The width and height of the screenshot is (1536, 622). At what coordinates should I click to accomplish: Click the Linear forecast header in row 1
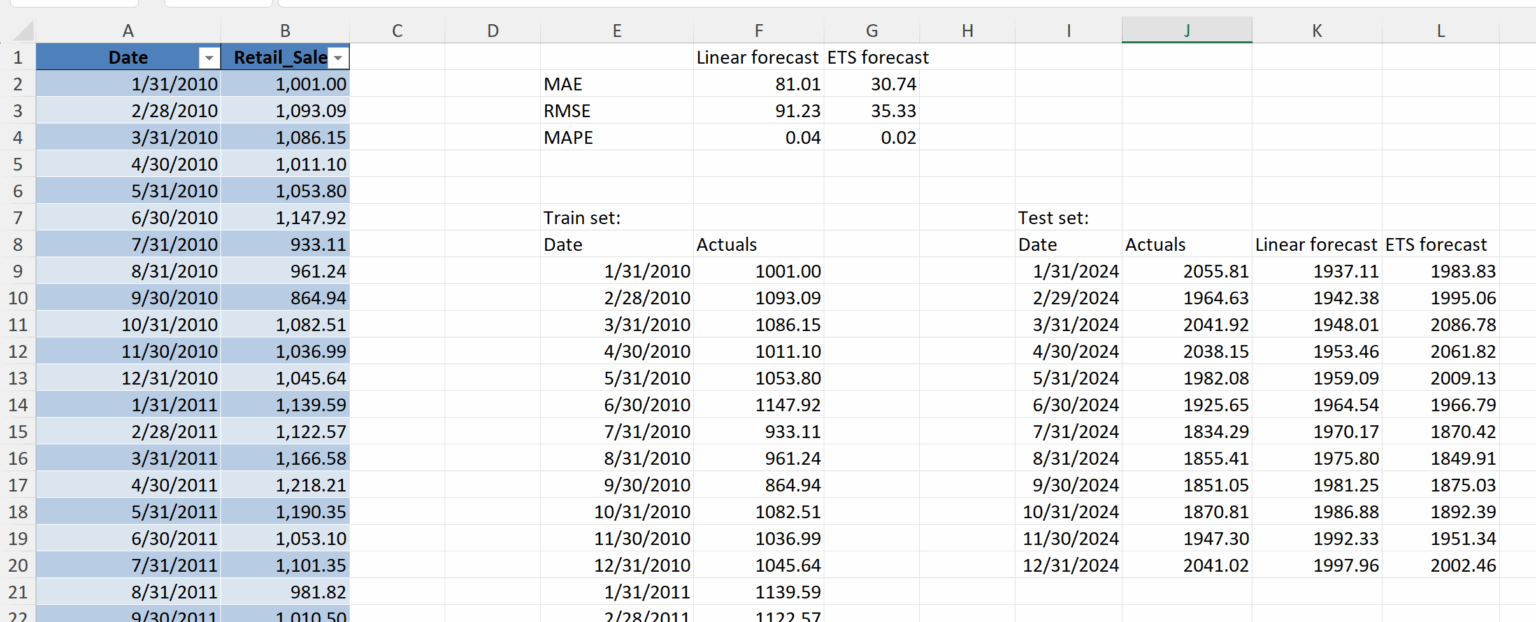click(x=758, y=58)
